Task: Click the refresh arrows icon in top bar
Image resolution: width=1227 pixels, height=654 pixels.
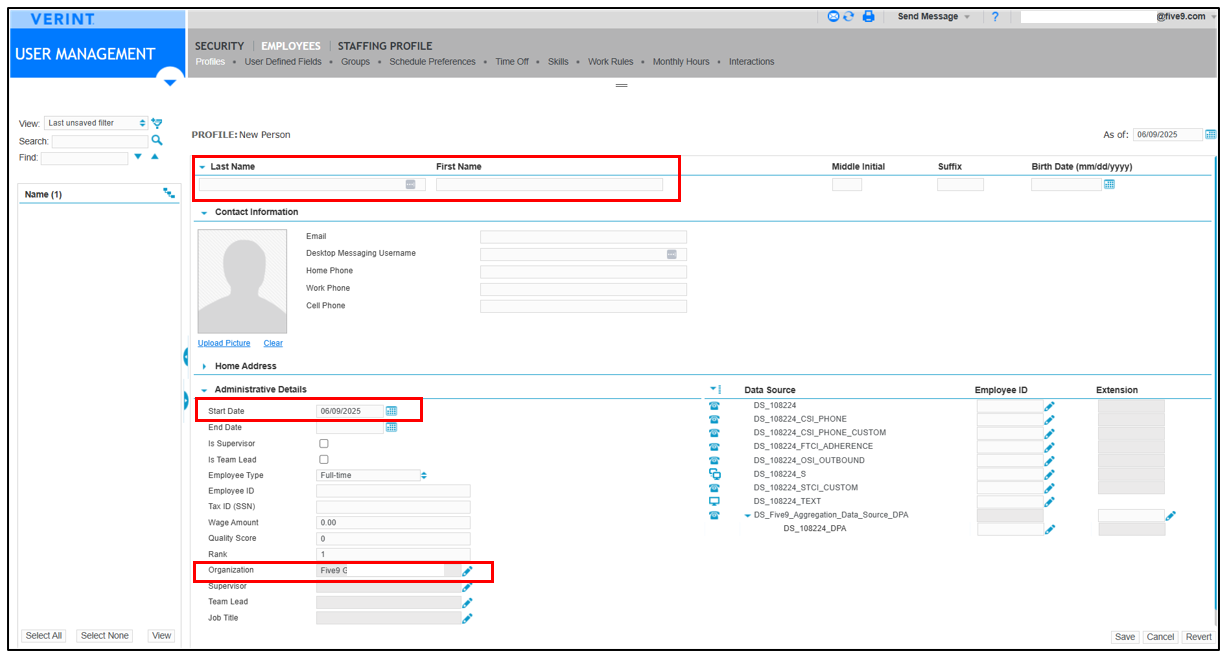Action: (848, 16)
